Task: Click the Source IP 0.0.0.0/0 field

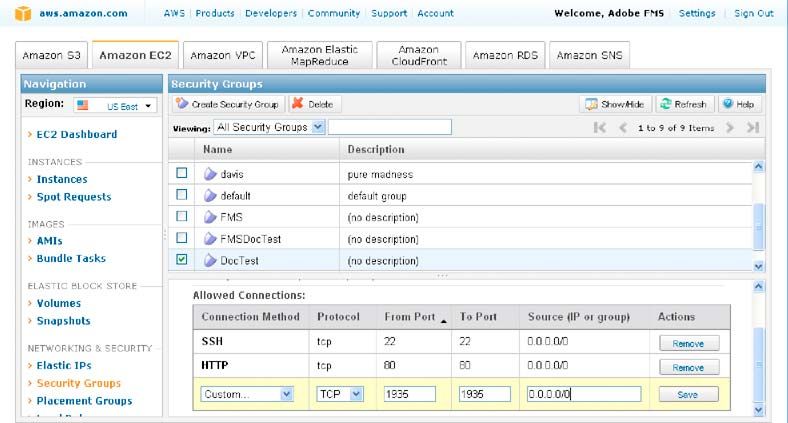Action: point(584,394)
